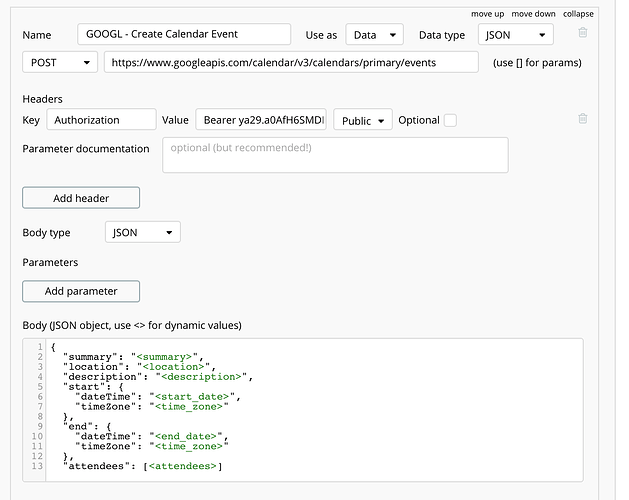Toggle the Optional checkbox for the header
The width and height of the screenshot is (629, 500).
450,120
